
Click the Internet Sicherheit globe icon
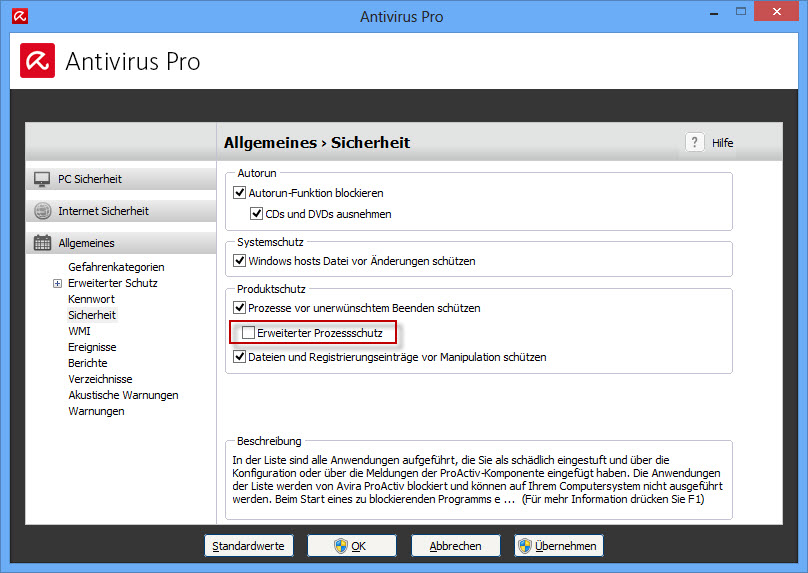click(42, 211)
